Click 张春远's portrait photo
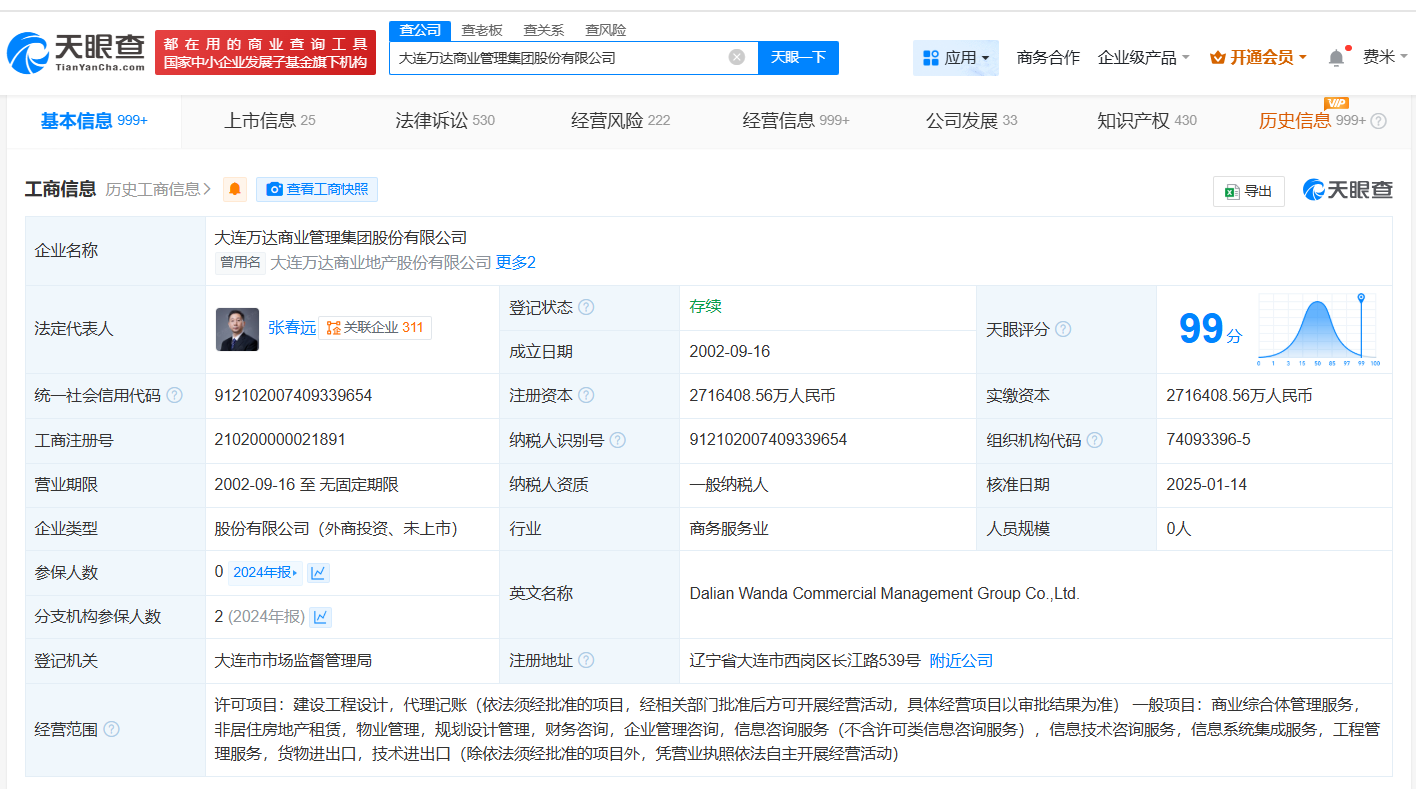 click(x=237, y=329)
